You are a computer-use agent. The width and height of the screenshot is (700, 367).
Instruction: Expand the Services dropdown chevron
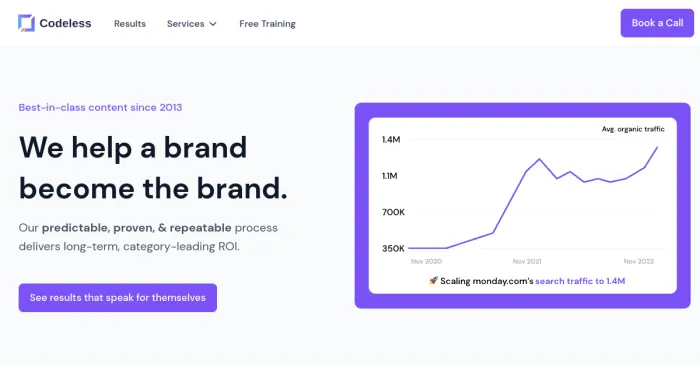click(x=213, y=24)
